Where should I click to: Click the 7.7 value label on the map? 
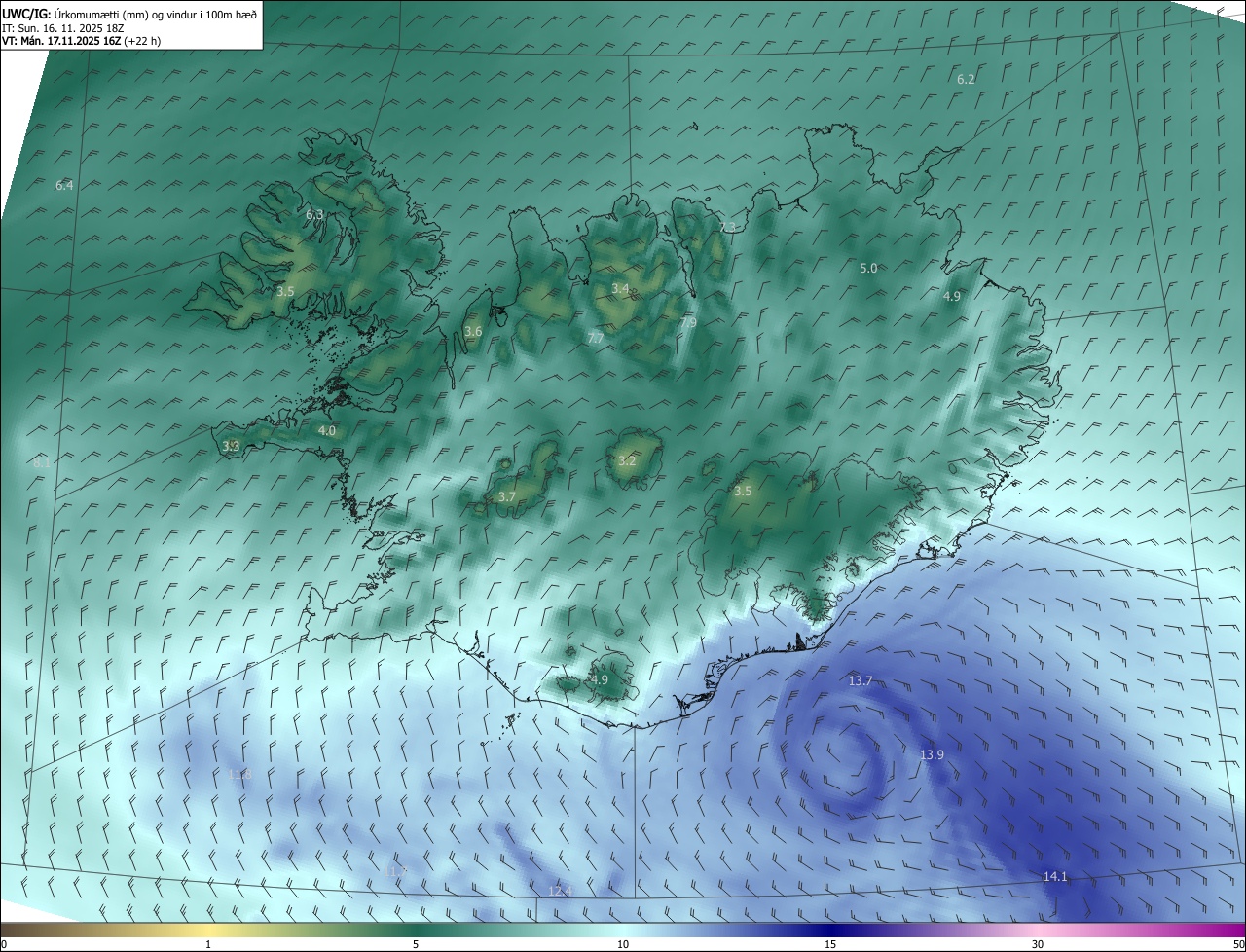[596, 338]
